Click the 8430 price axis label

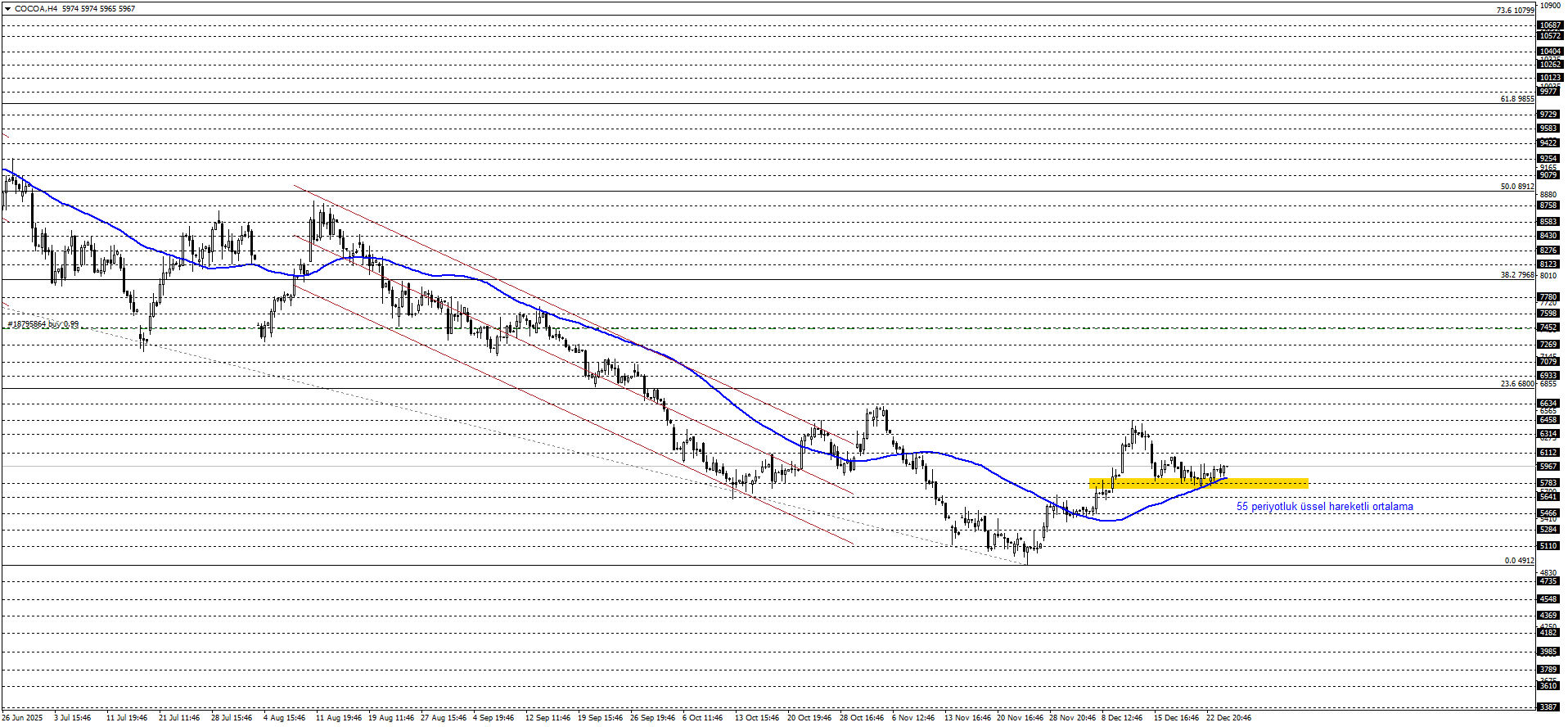(1549, 236)
